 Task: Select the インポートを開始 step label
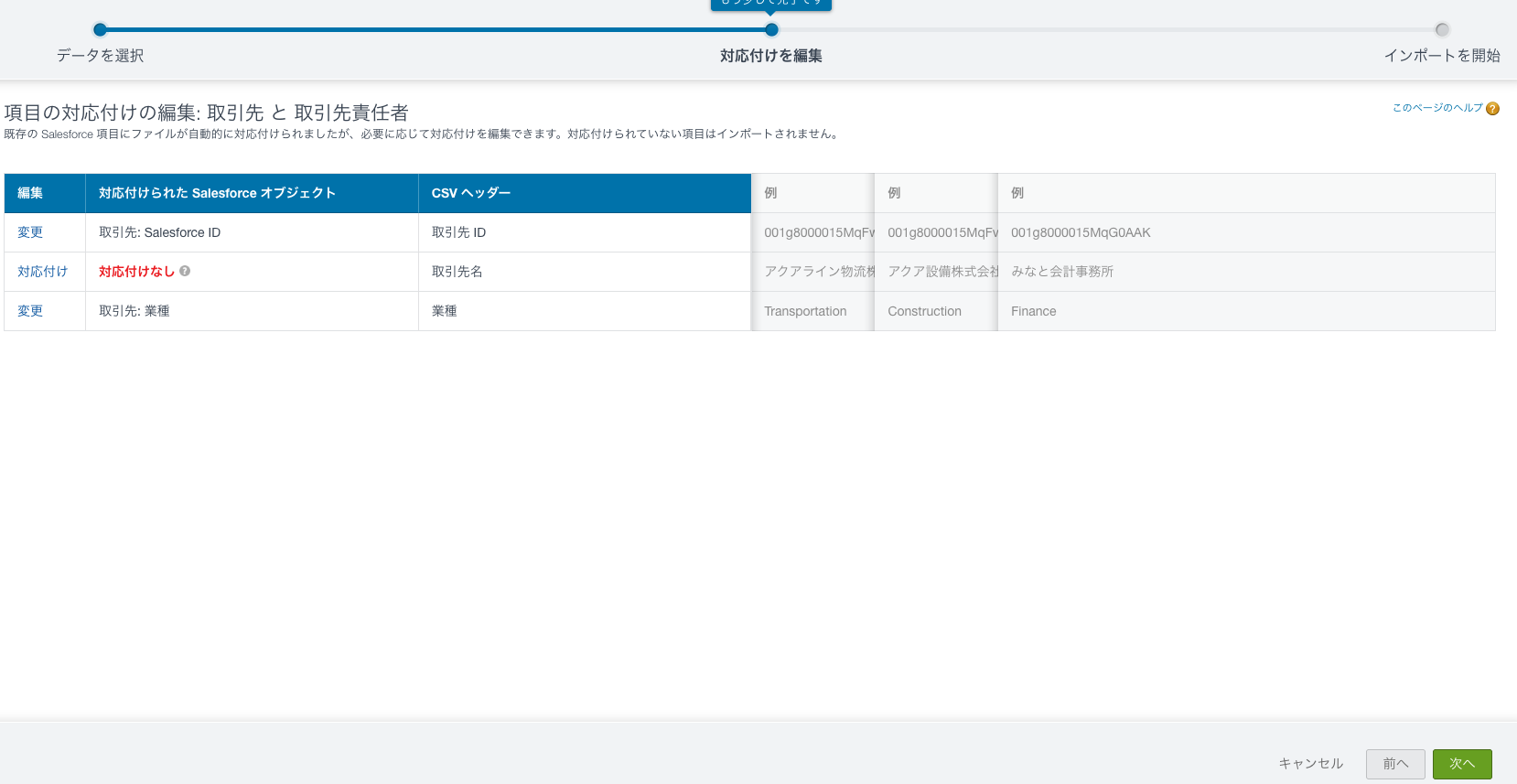pyautogui.click(x=1442, y=56)
